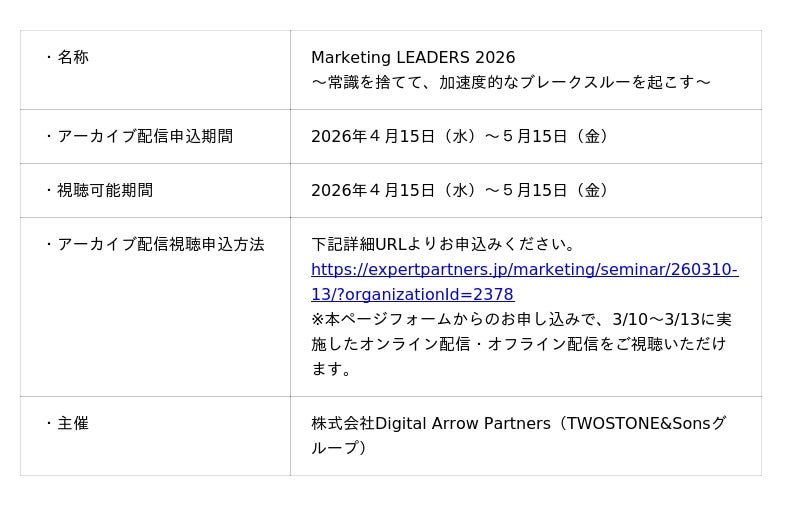Click the アーカイブ配信視聴申込方法 label
This screenshot has width=800, height=506.
pos(160,244)
